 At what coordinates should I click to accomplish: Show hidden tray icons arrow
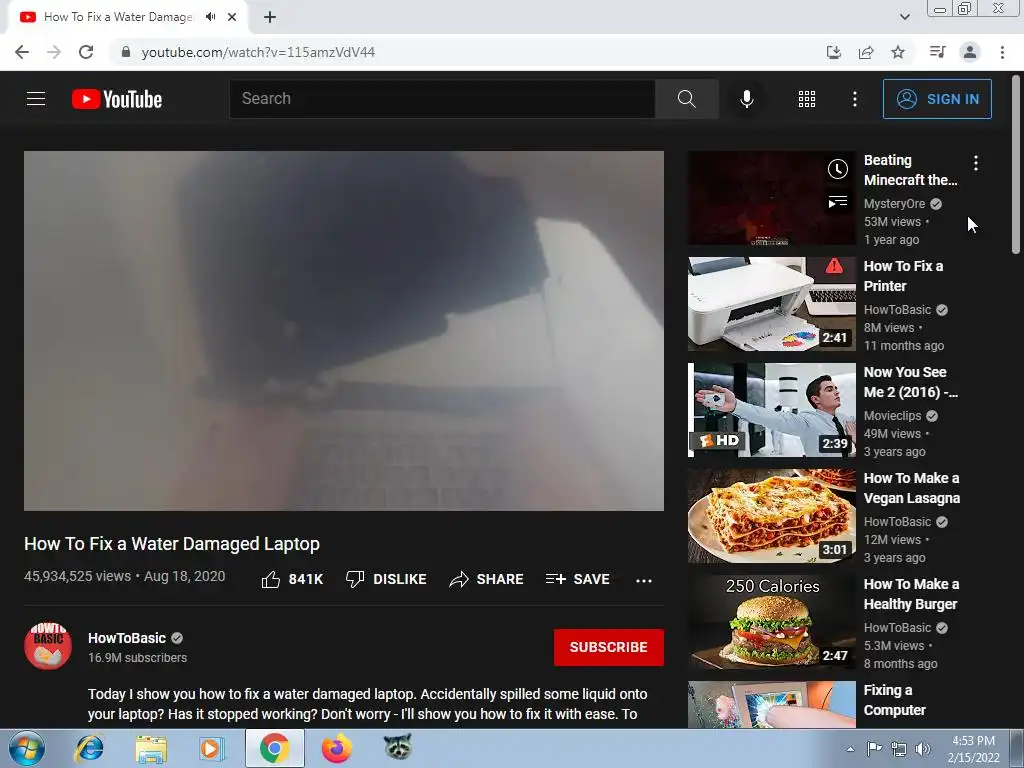[850, 749]
